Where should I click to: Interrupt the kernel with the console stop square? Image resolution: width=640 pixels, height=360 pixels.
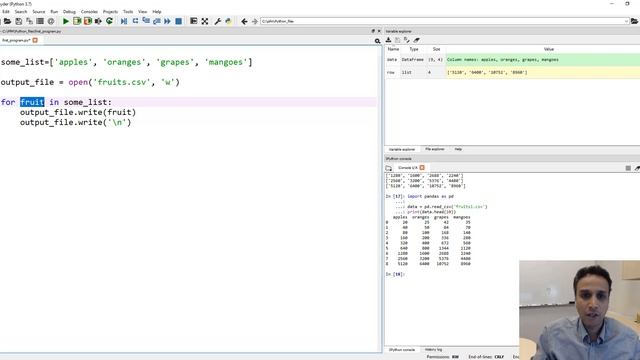click(628, 168)
